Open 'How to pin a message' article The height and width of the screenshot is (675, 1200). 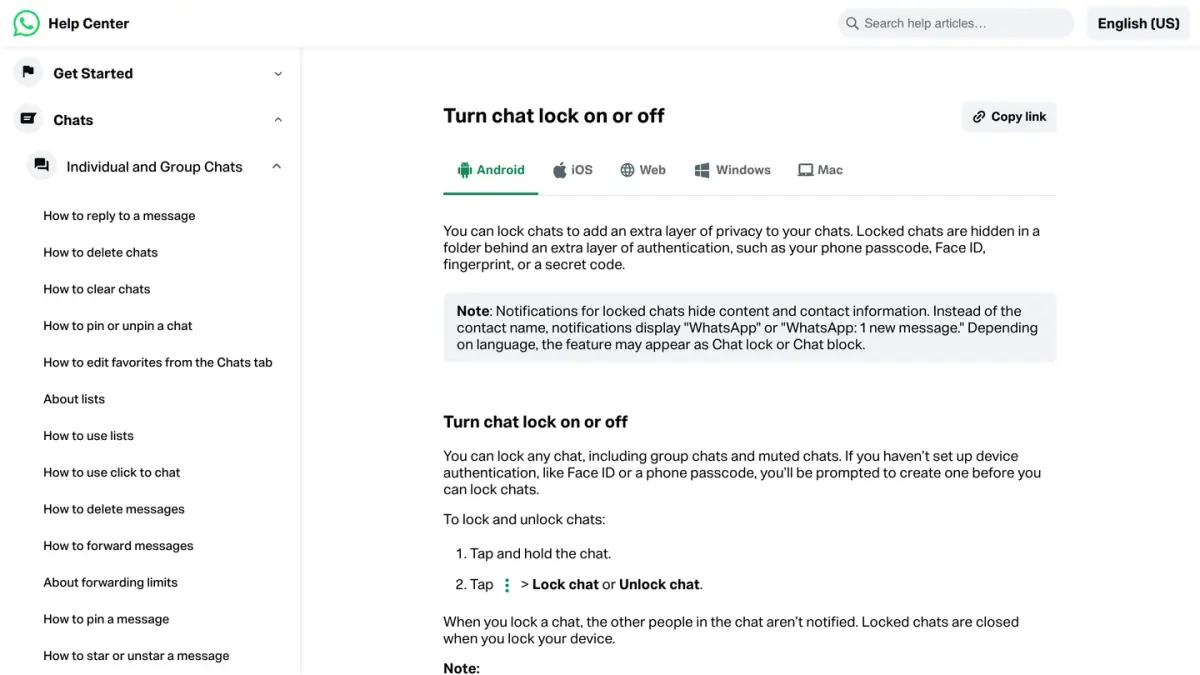[106, 619]
